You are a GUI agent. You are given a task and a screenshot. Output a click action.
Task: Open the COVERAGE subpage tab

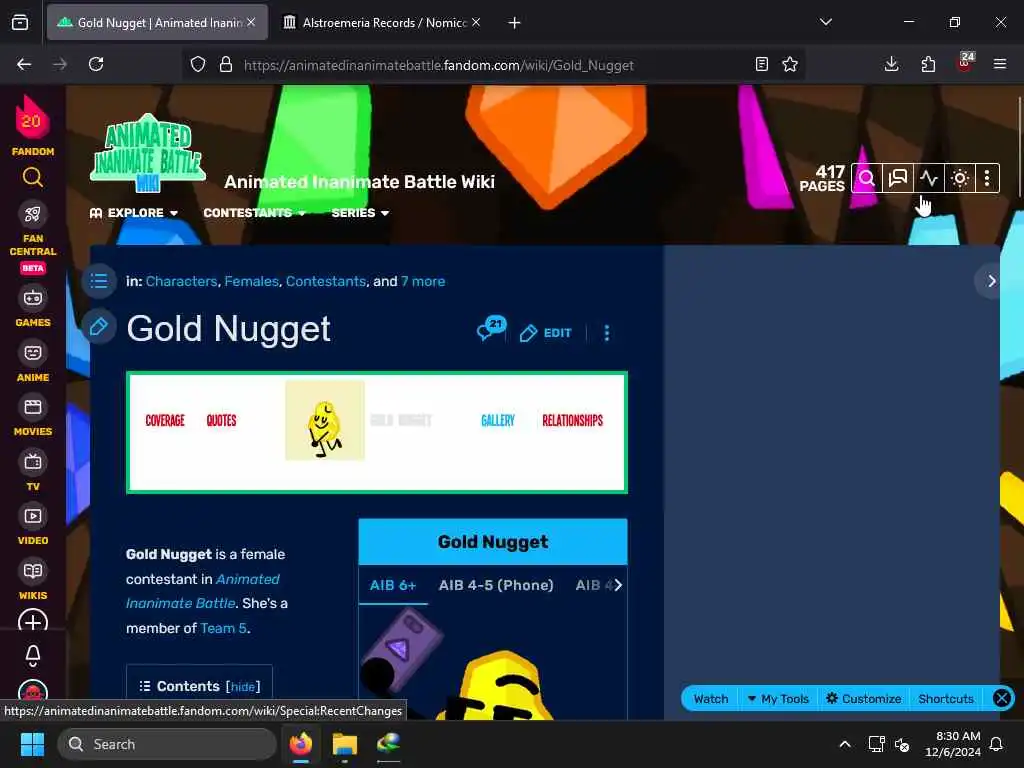[165, 421]
